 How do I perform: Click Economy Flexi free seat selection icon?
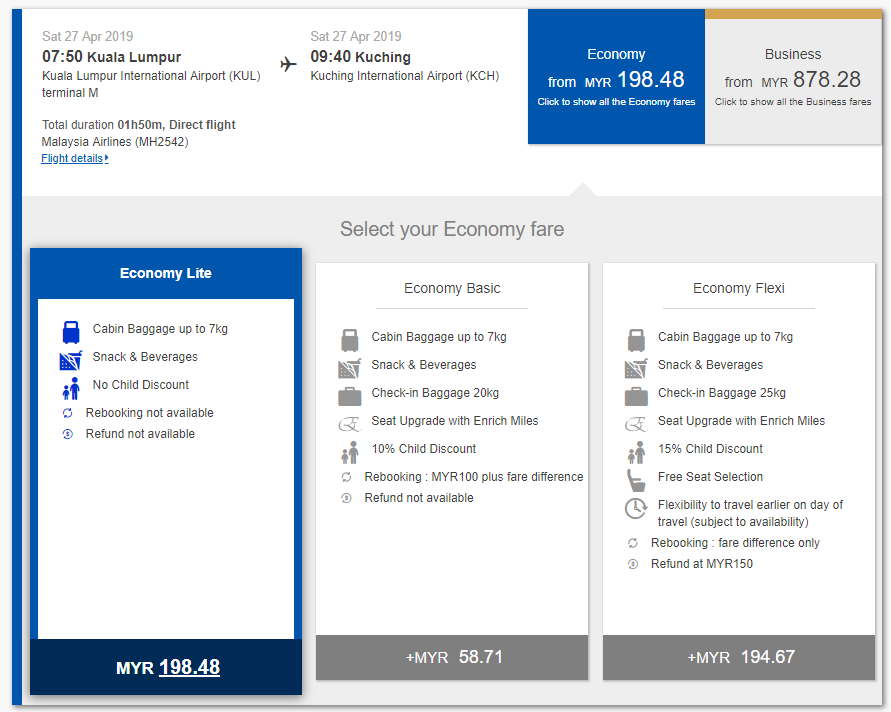pyautogui.click(x=636, y=479)
